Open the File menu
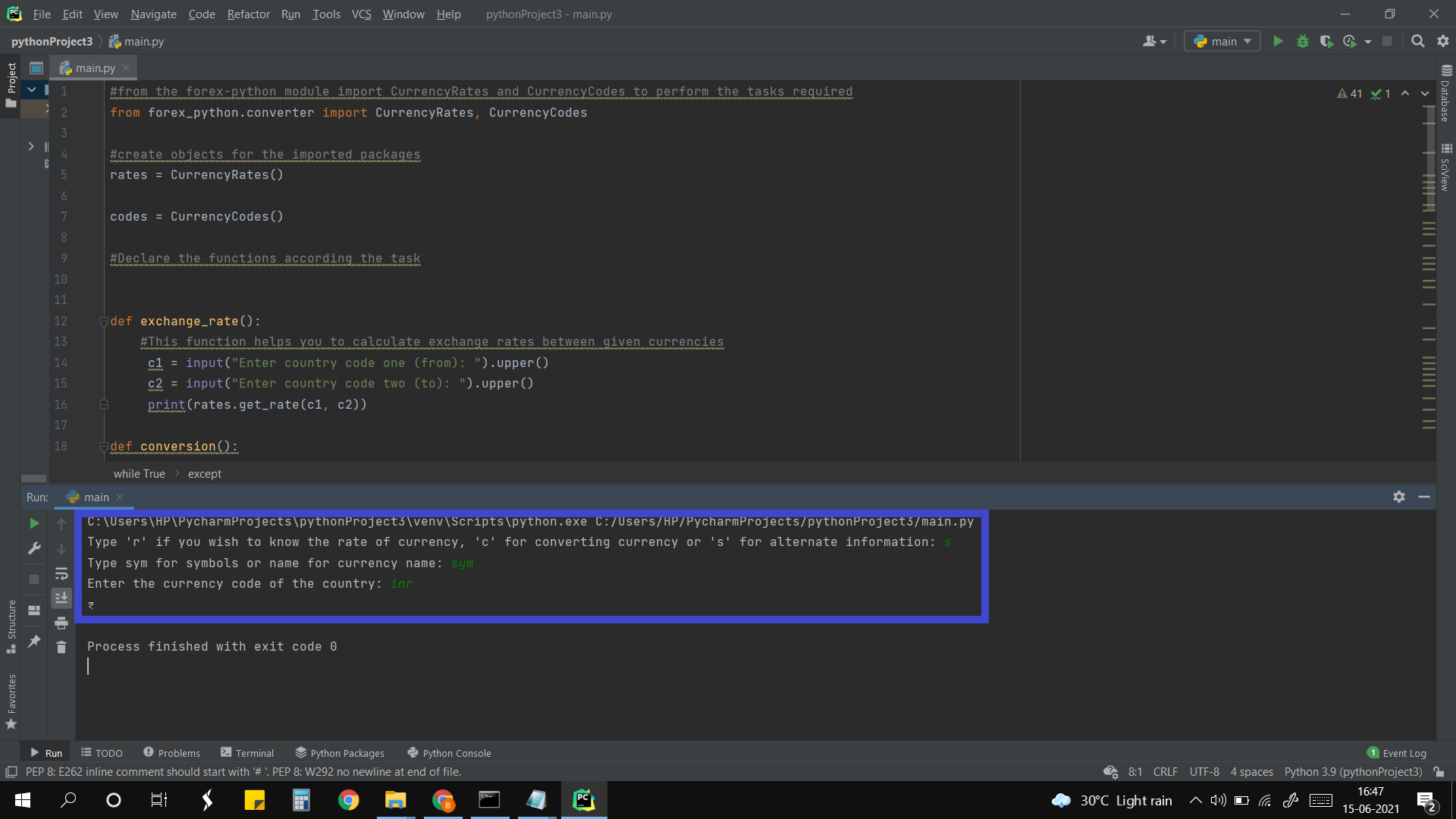The height and width of the screenshot is (819, 1456). pos(42,14)
